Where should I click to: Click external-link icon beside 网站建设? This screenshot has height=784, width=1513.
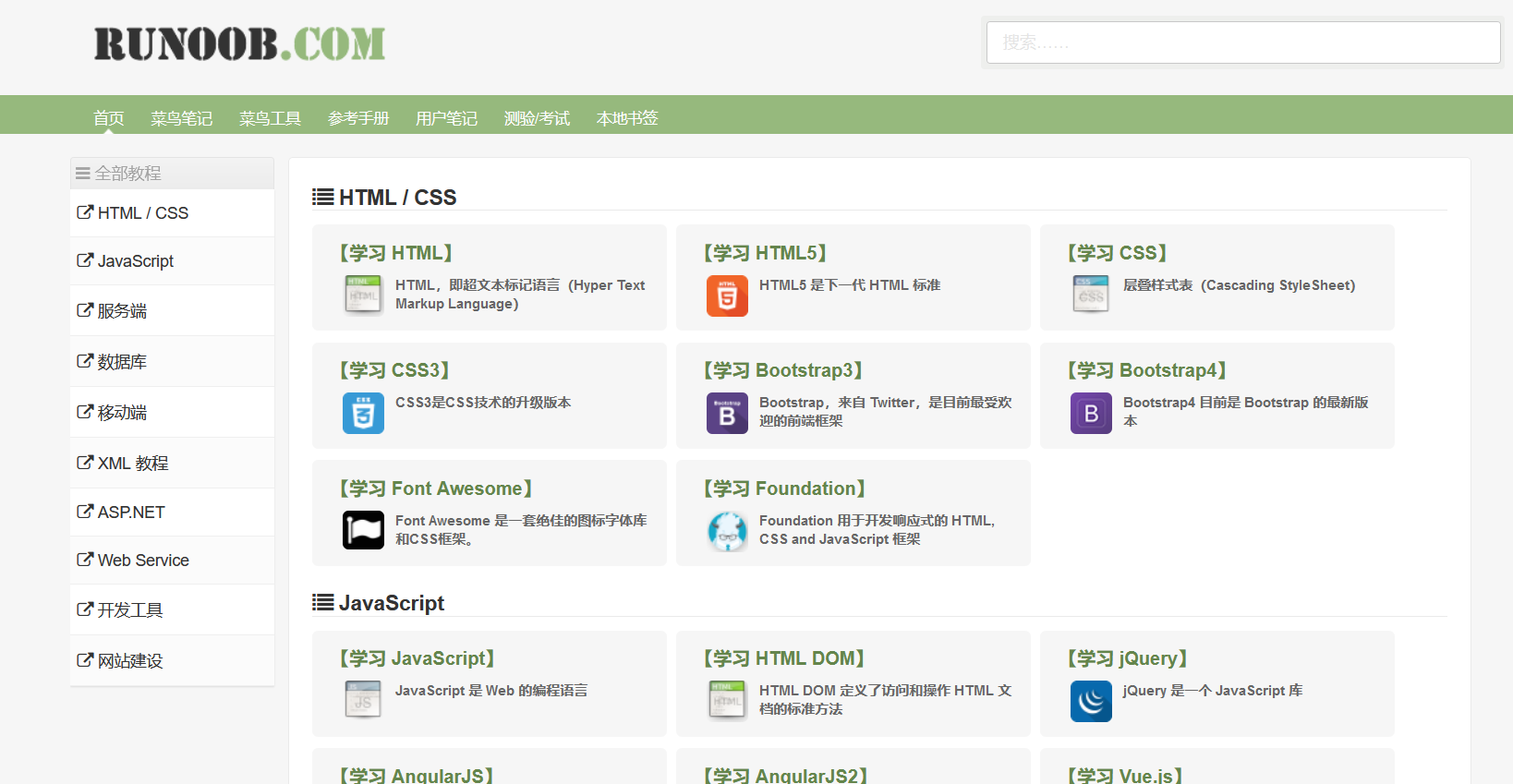(85, 660)
